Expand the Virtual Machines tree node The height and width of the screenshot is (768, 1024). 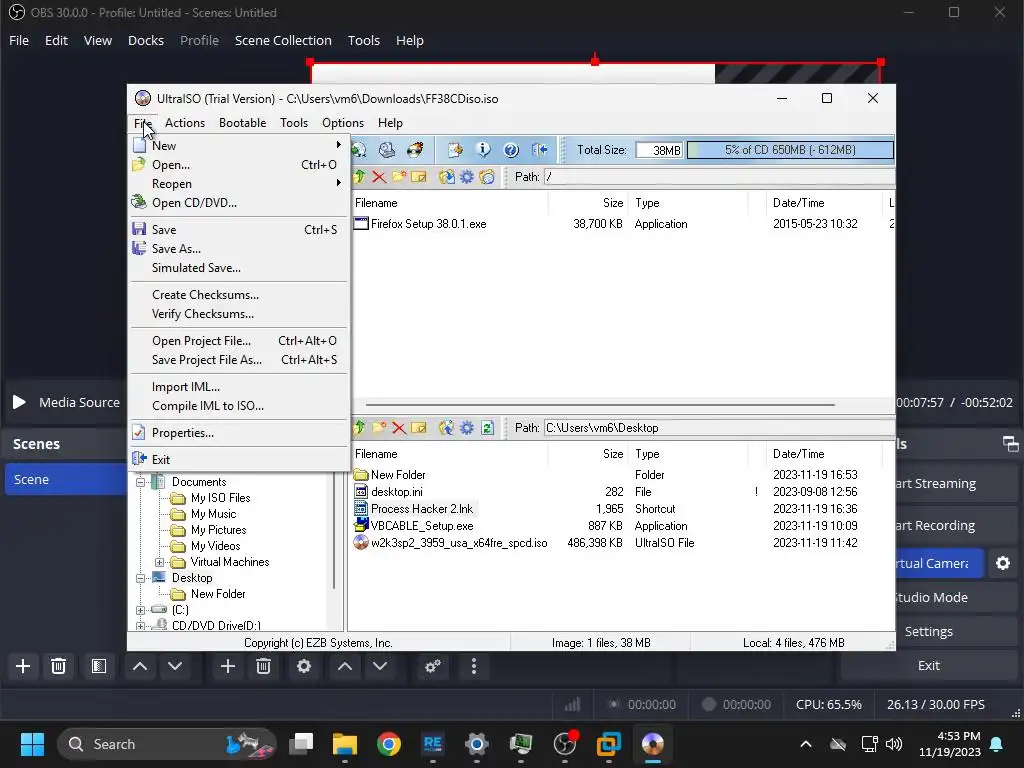[159, 562]
